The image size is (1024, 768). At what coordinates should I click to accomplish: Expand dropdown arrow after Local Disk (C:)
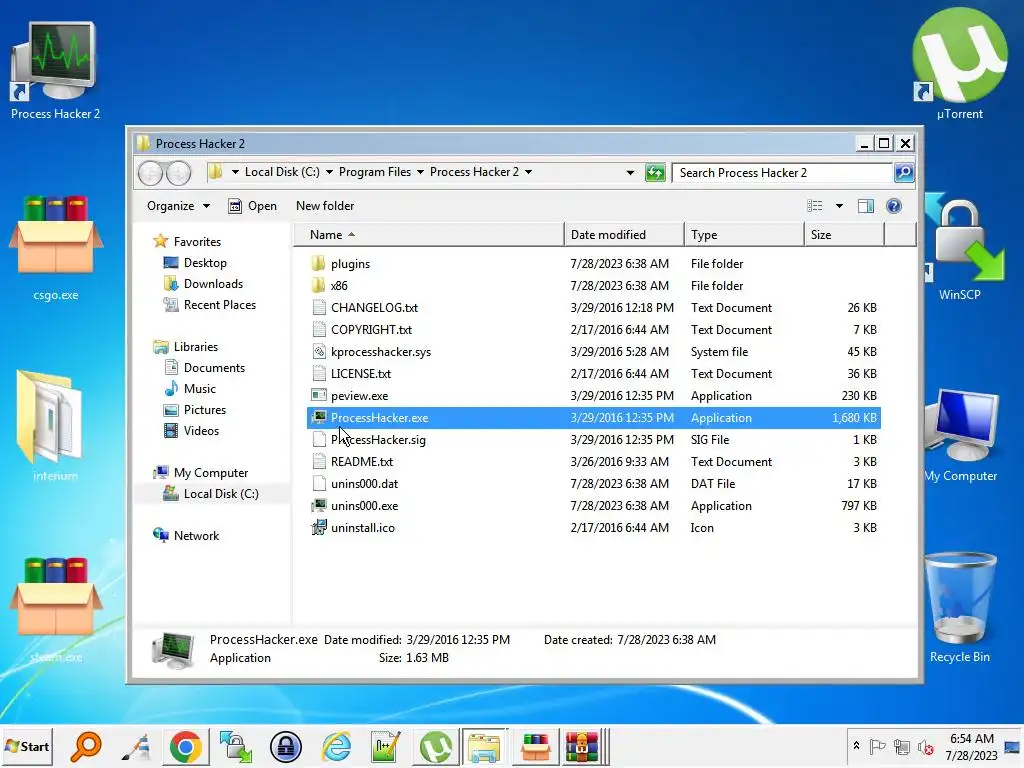329,172
